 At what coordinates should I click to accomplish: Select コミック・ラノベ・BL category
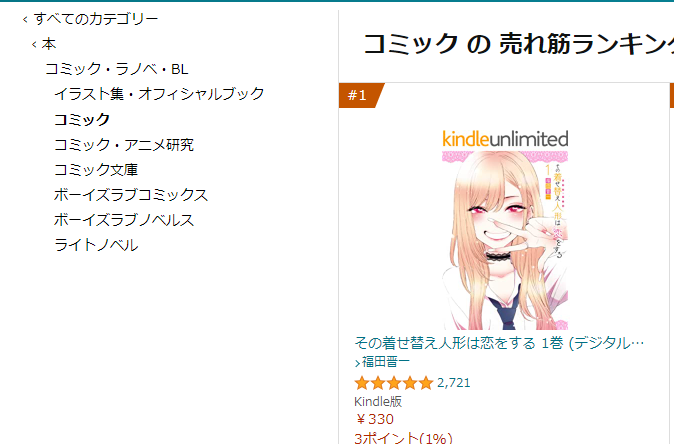click(116, 69)
